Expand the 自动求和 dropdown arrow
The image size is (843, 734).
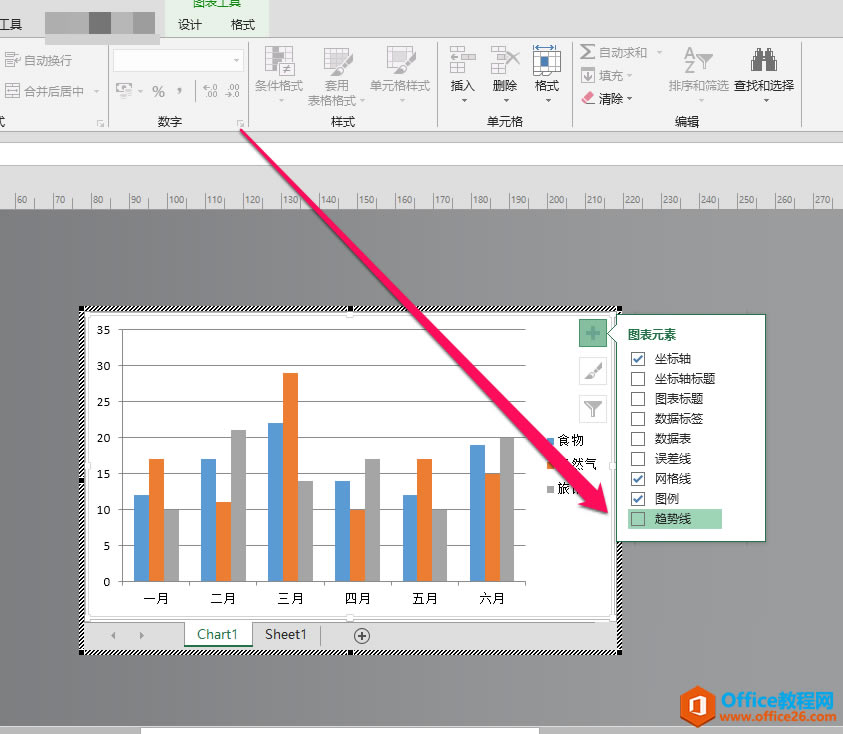pyautogui.click(x=659, y=52)
